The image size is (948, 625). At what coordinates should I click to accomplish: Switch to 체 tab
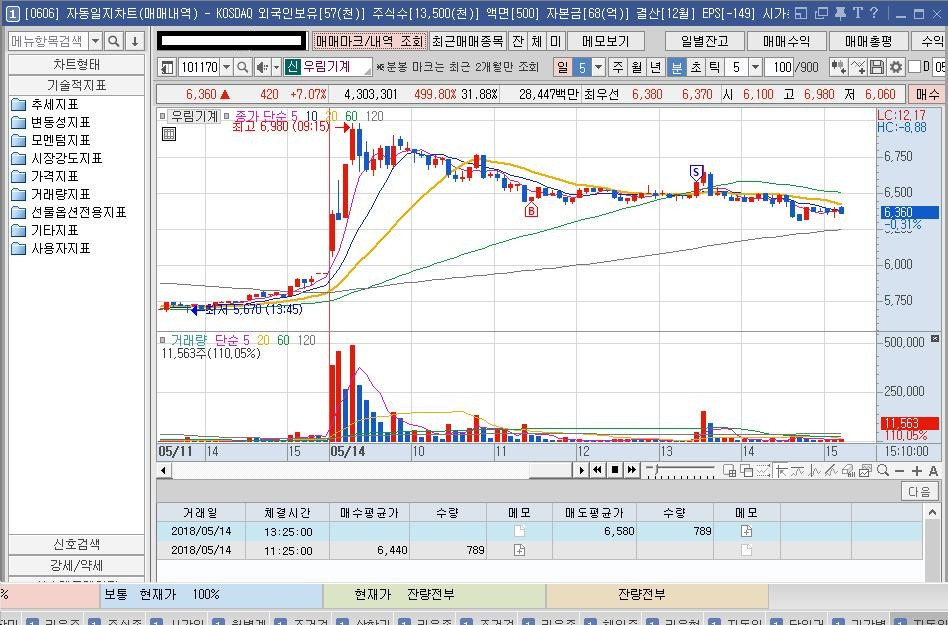tap(537, 41)
